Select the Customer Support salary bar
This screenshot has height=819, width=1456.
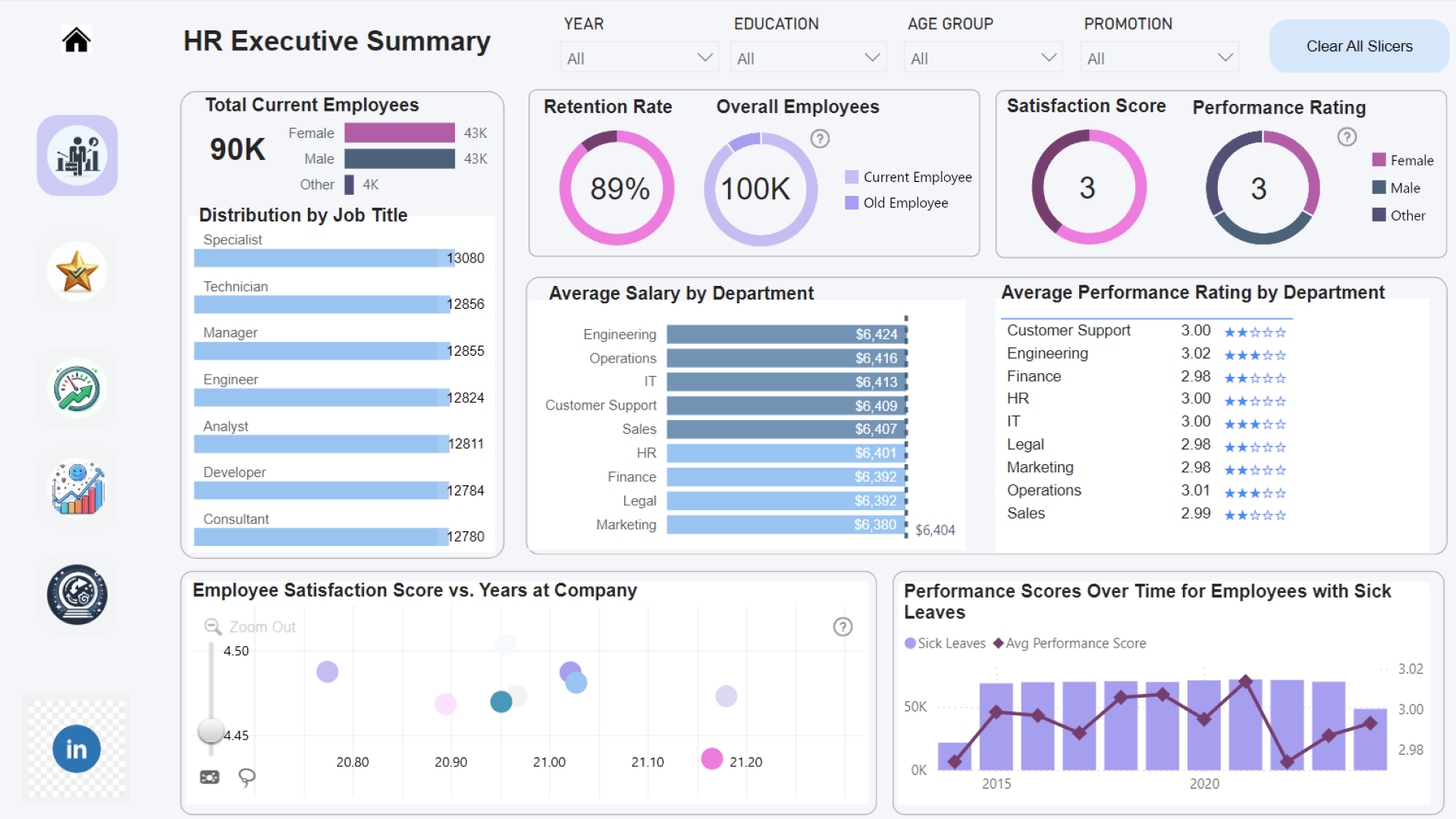click(x=787, y=406)
